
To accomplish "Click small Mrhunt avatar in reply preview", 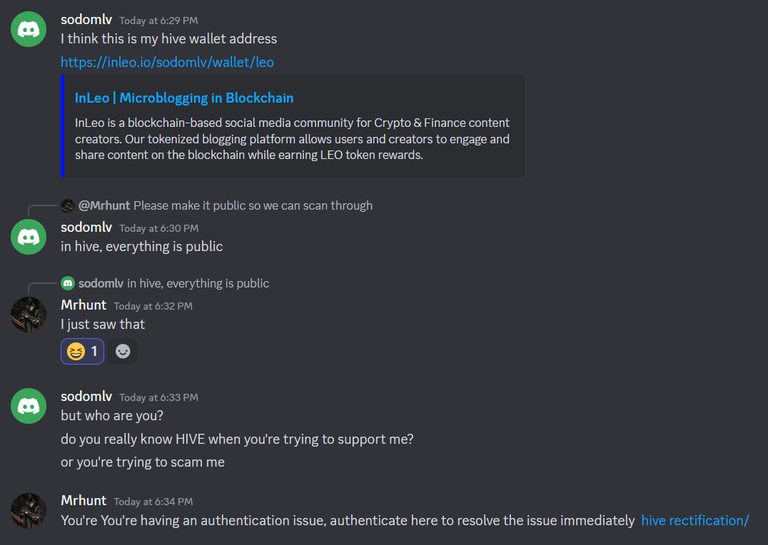I will (68, 206).
